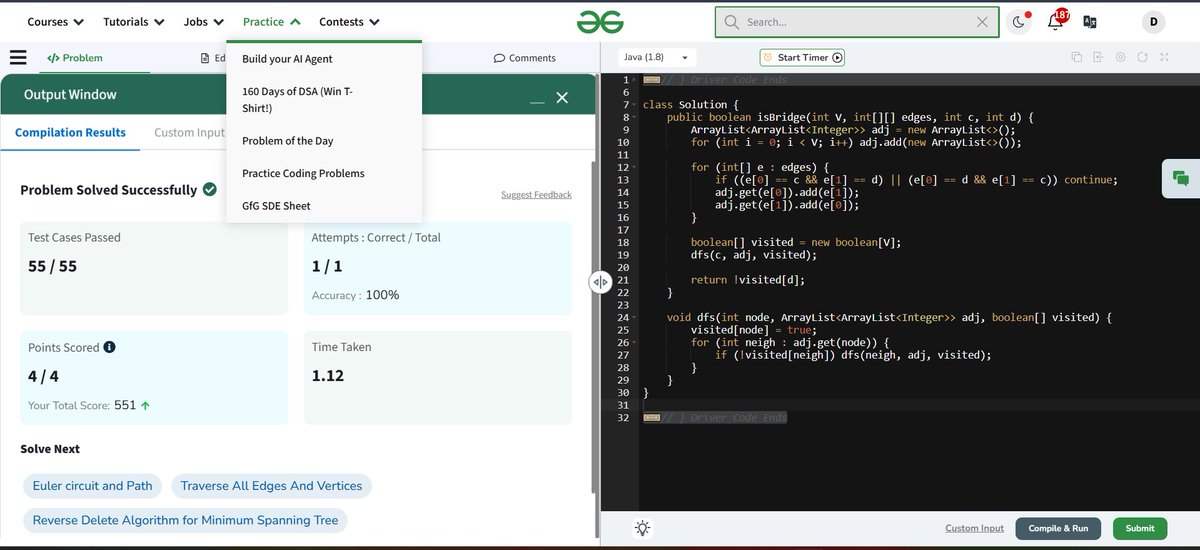This screenshot has height=550, width=1200.
Task: Start the Timer
Action: point(802,58)
